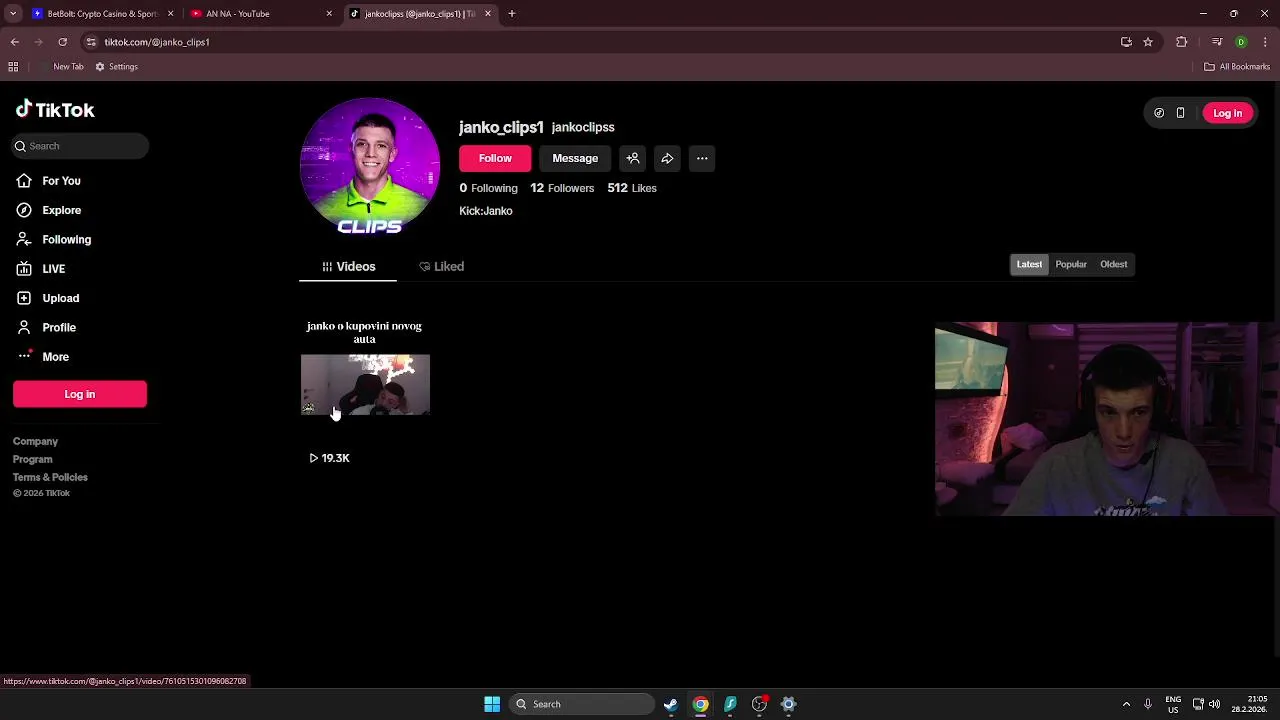Screen dimensions: 1280x720
Task: Click the add-friend icon next to Message
Action: click(633, 158)
